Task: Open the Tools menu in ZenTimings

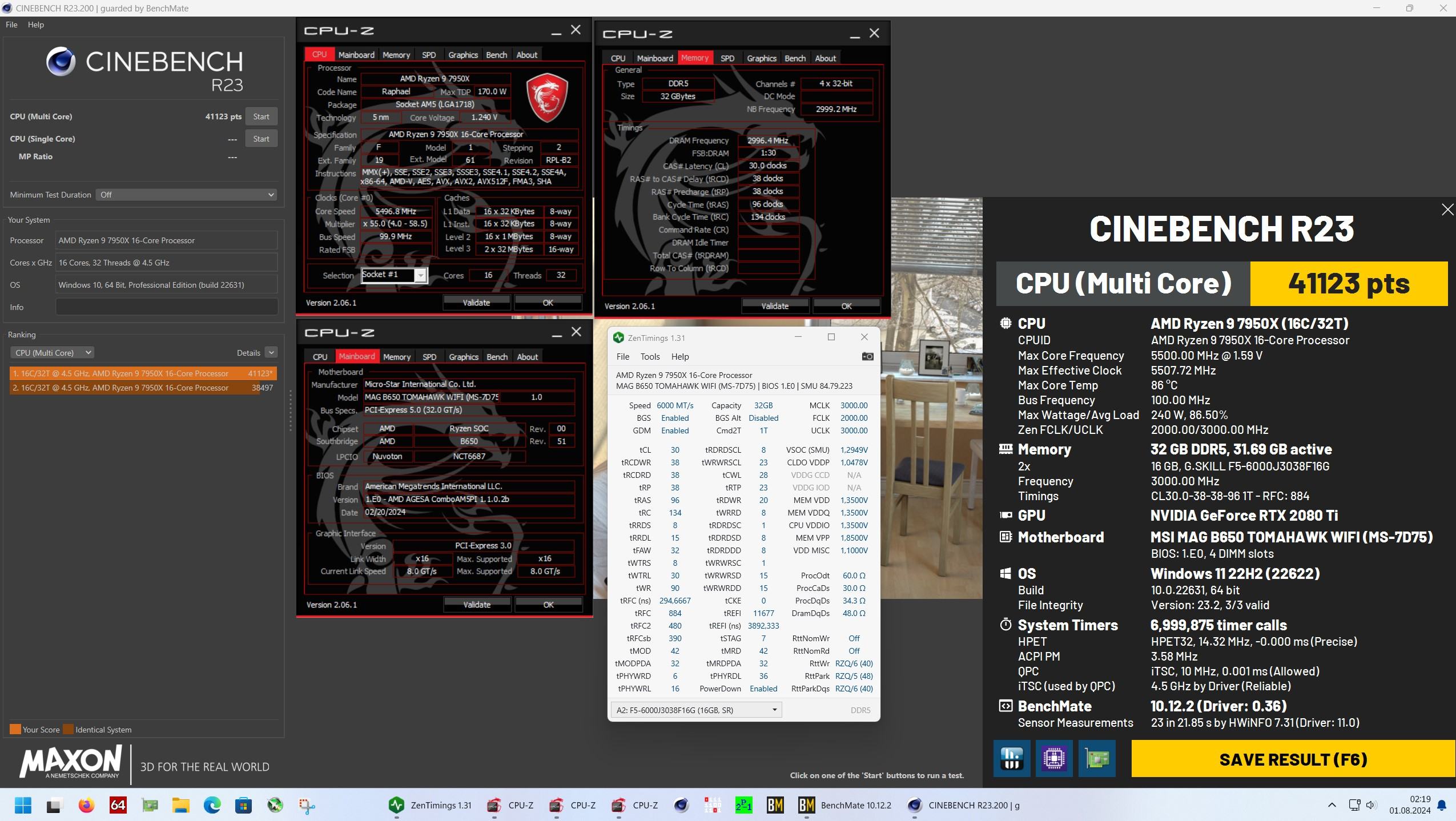Action: point(650,356)
